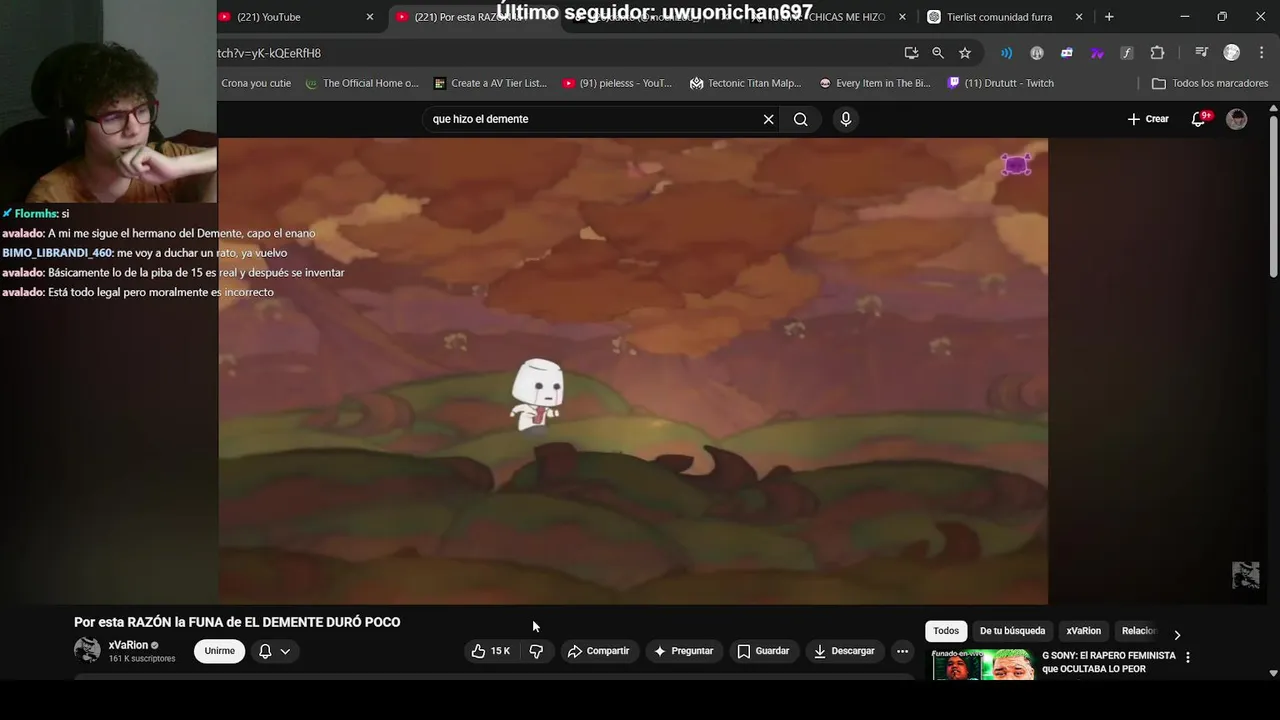Screen dimensions: 1280x720
Task: Select the xVaRion filter chip
Action: pos(1083,631)
